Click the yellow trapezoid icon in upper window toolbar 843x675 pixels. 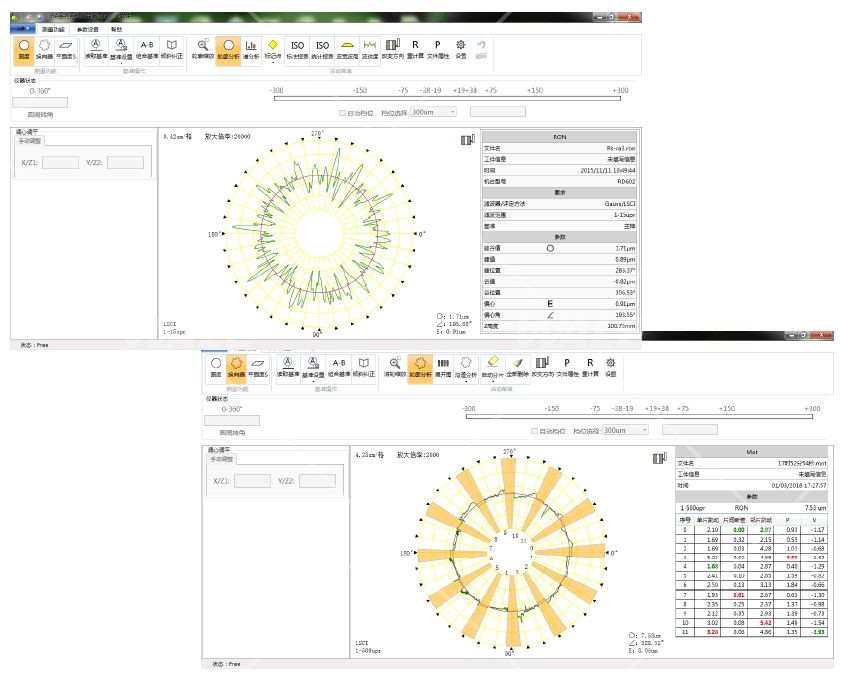[x=347, y=50]
